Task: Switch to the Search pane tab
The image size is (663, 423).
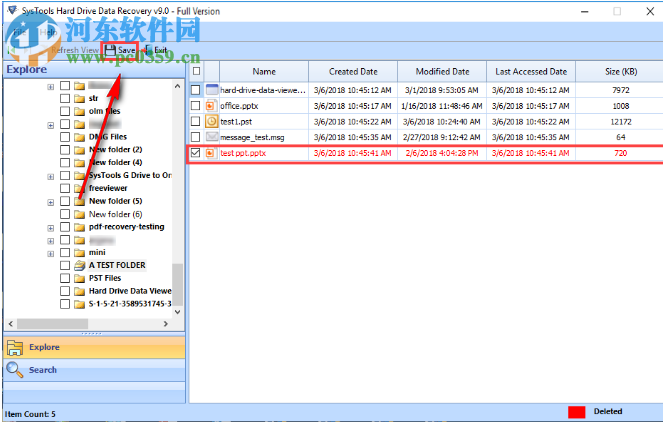Action: 94,370
